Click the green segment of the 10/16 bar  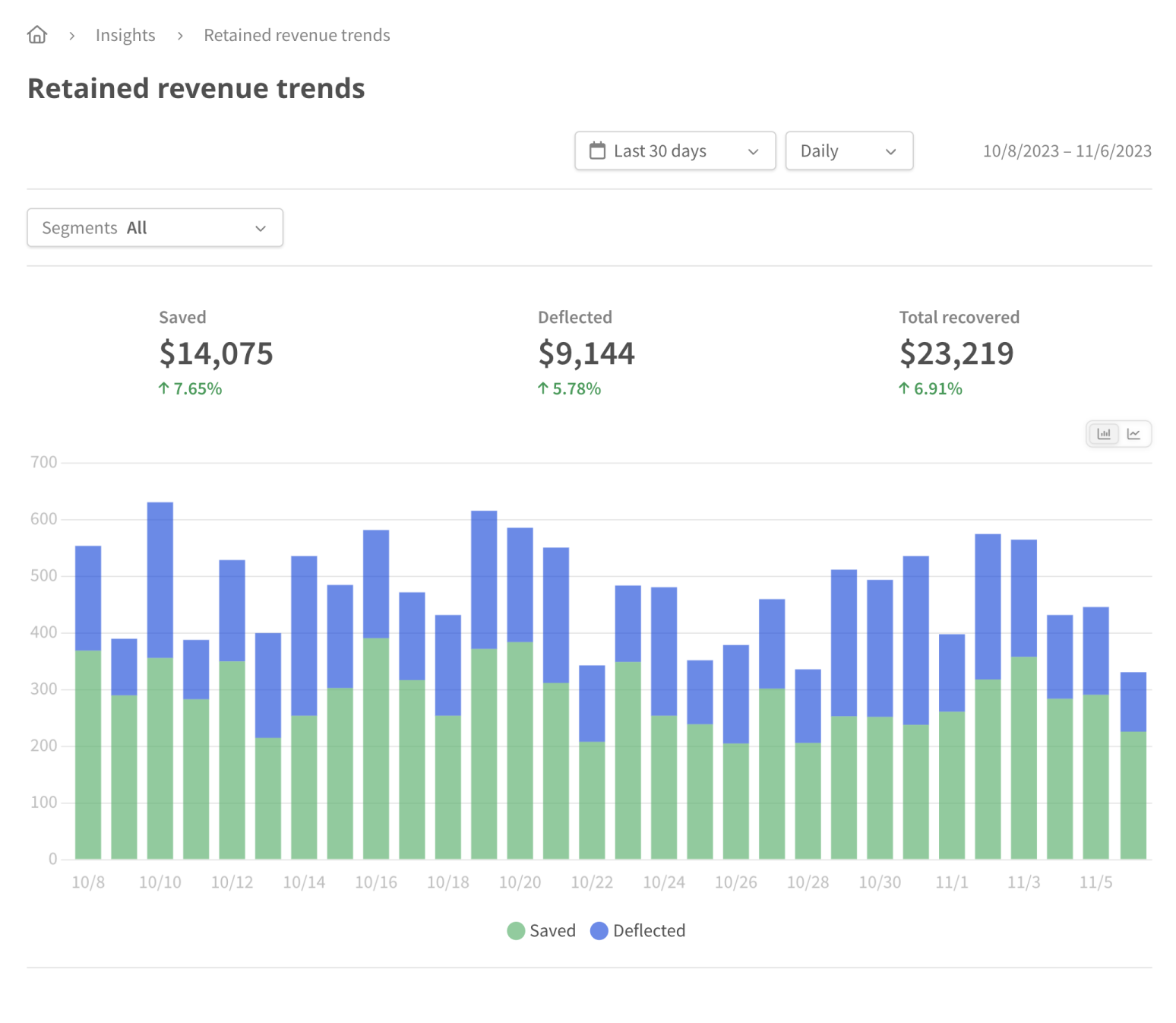click(376, 760)
